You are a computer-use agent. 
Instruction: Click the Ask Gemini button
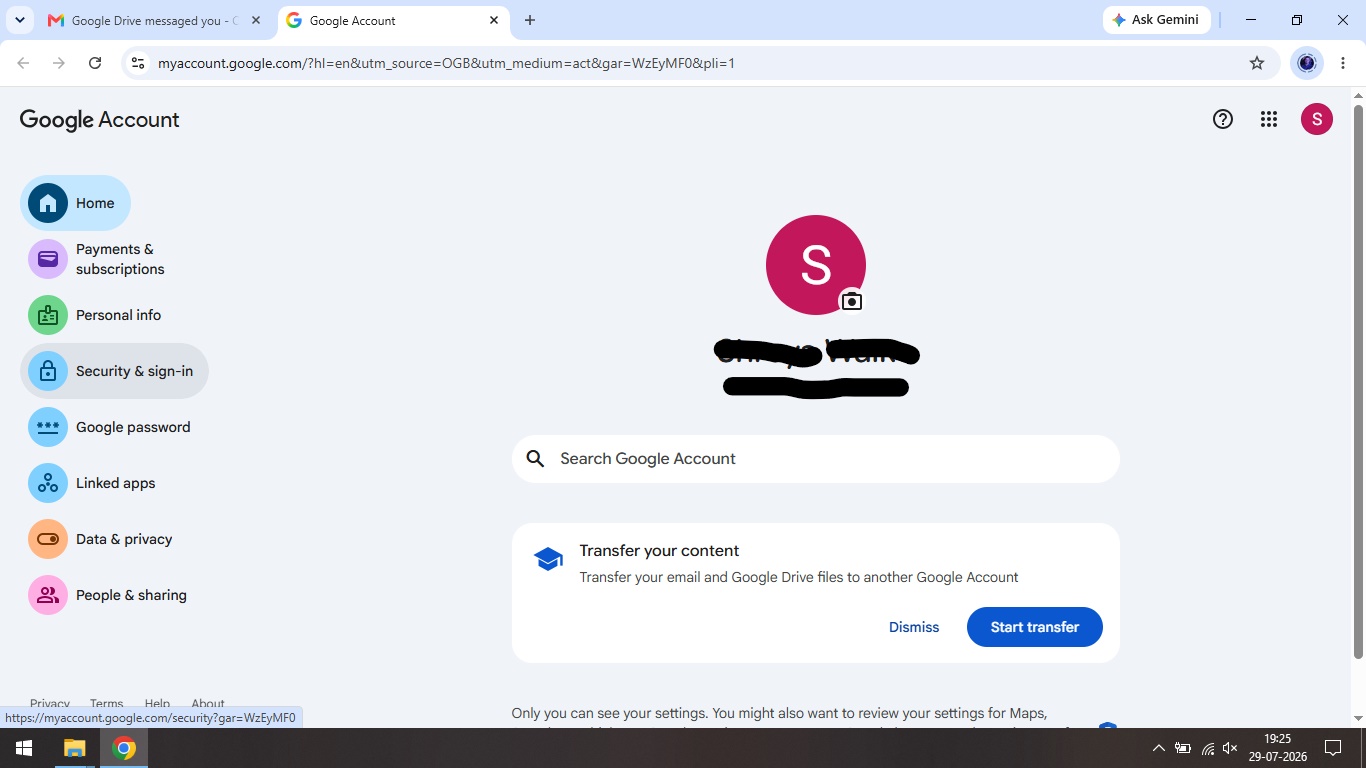pyautogui.click(x=1156, y=20)
